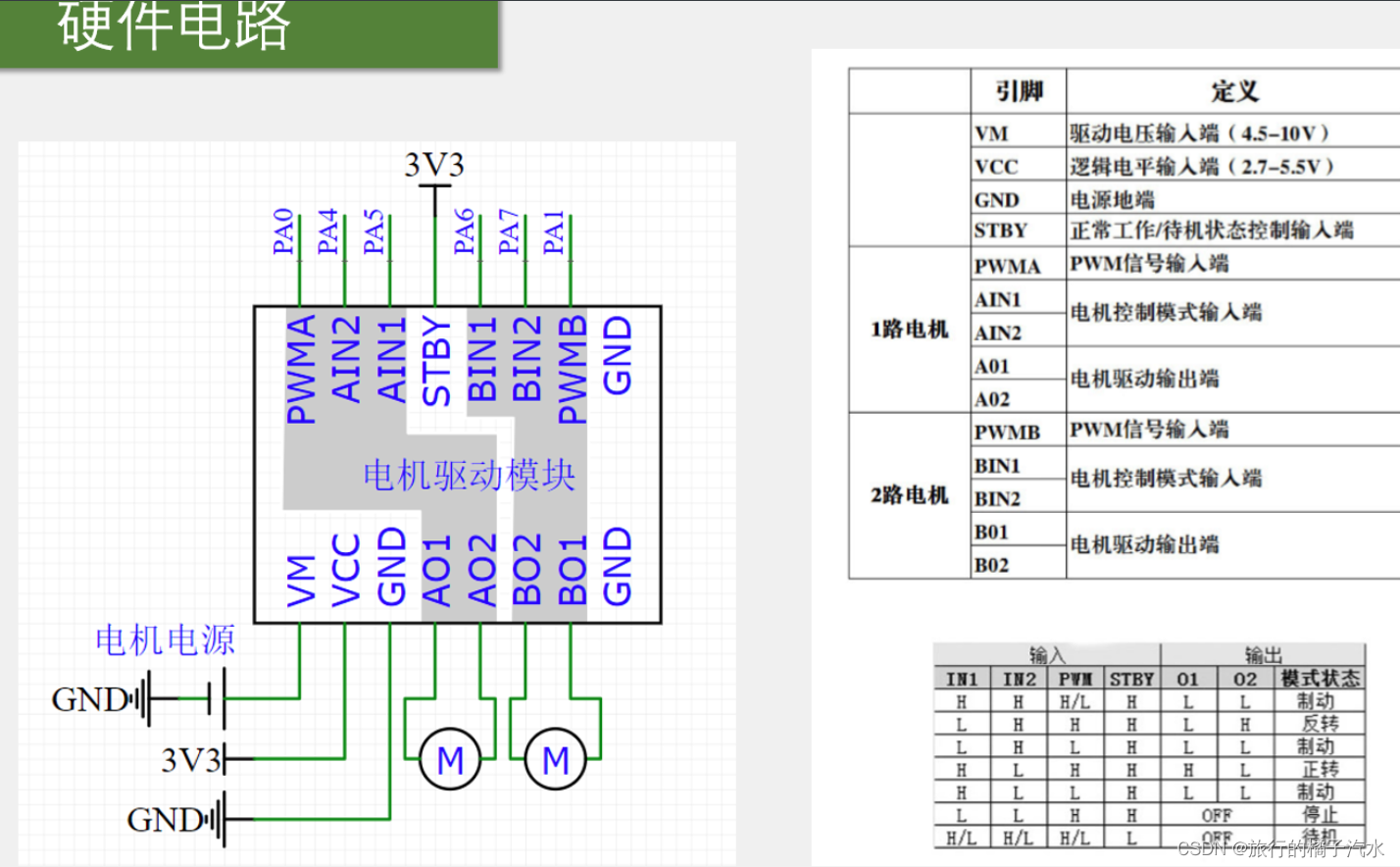Select the PA5 net label
The image size is (1400, 867).
[x=373, y=231]
